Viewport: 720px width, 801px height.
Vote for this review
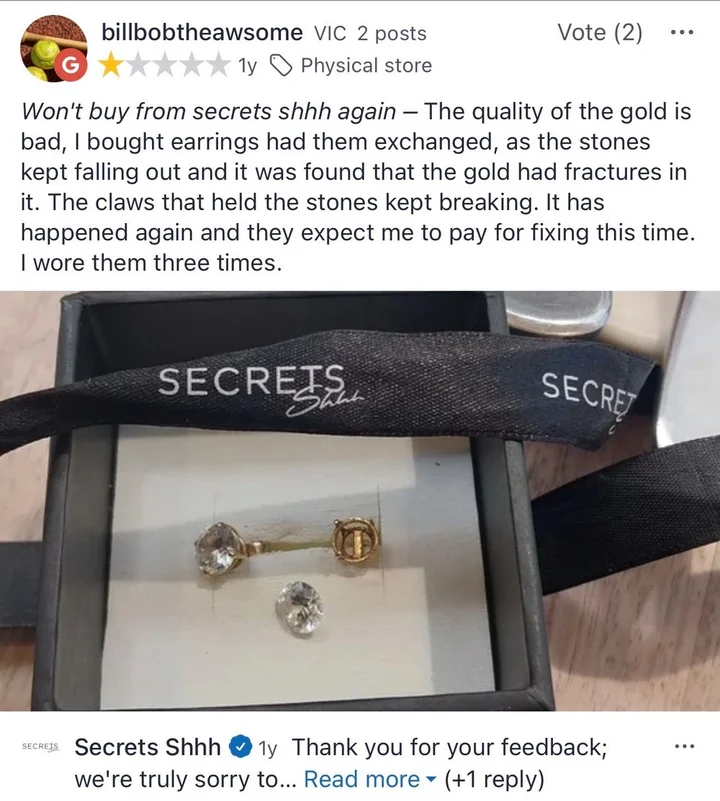coord(599,33)
